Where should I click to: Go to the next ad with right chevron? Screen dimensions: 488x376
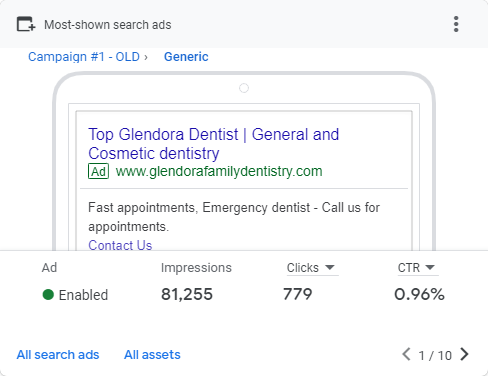tap(464, 354)
